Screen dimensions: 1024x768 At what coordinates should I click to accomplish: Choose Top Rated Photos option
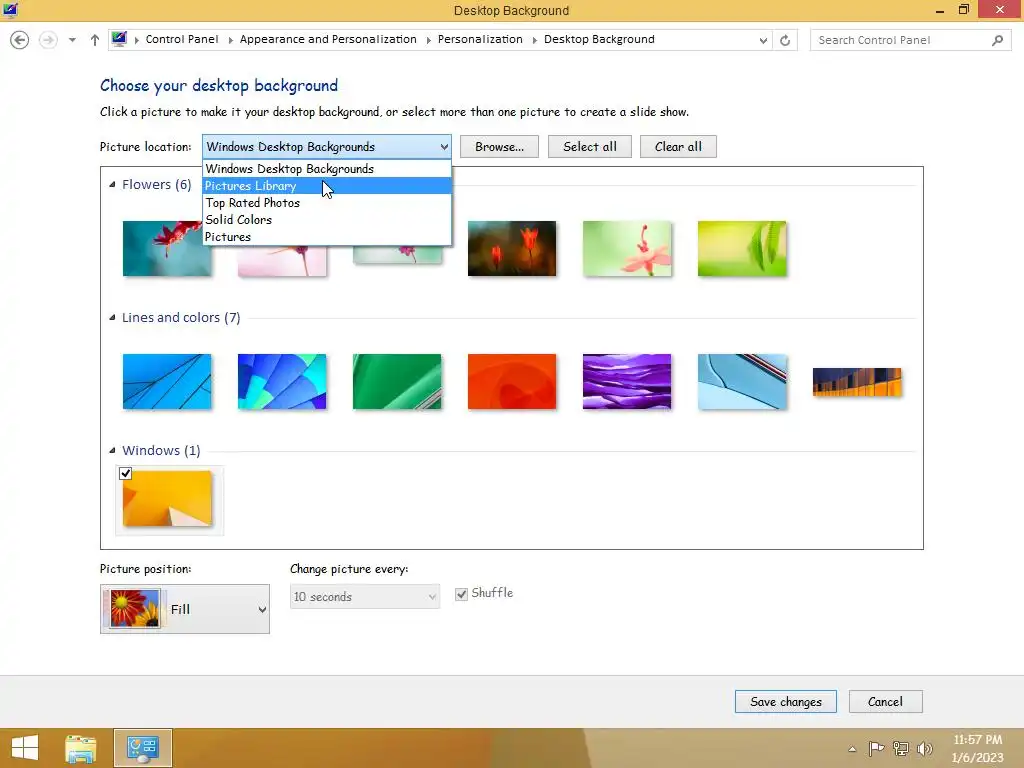point(327,202)
